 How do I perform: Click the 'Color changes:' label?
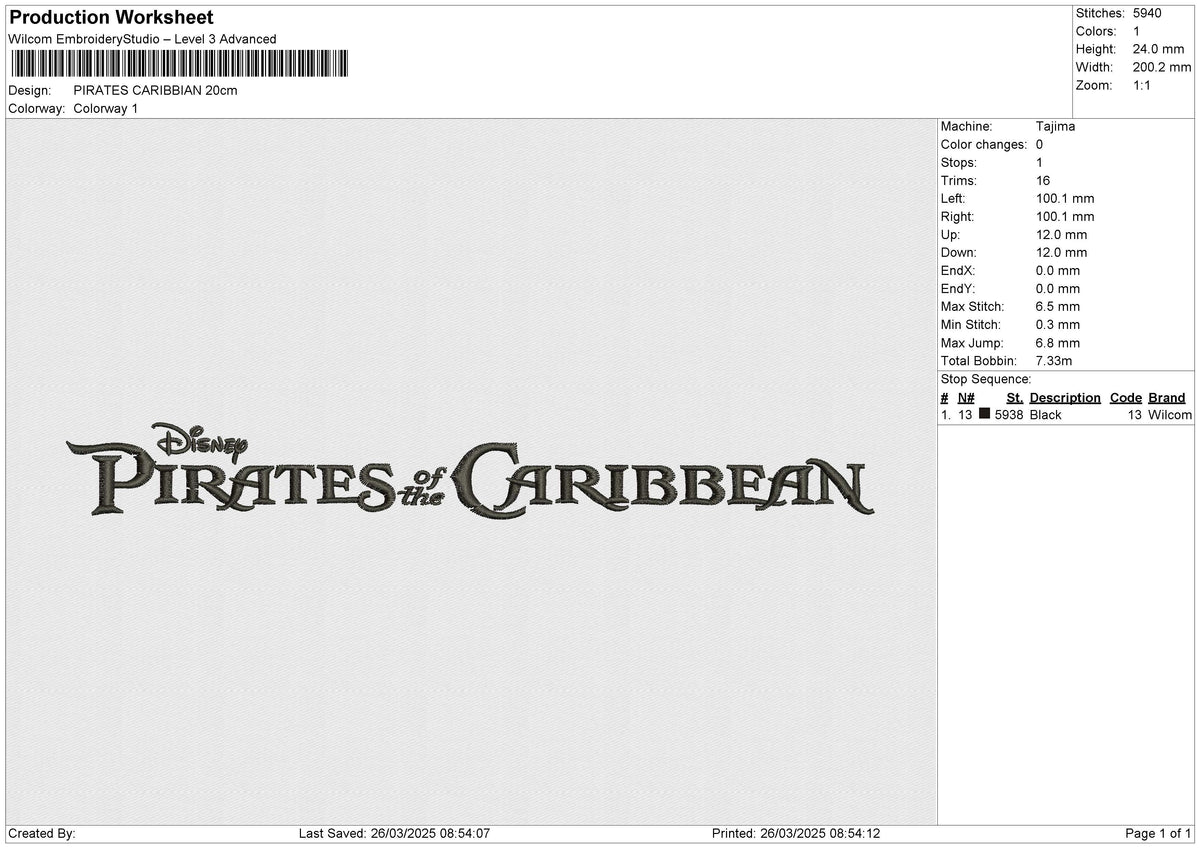(x=984, y=144)
